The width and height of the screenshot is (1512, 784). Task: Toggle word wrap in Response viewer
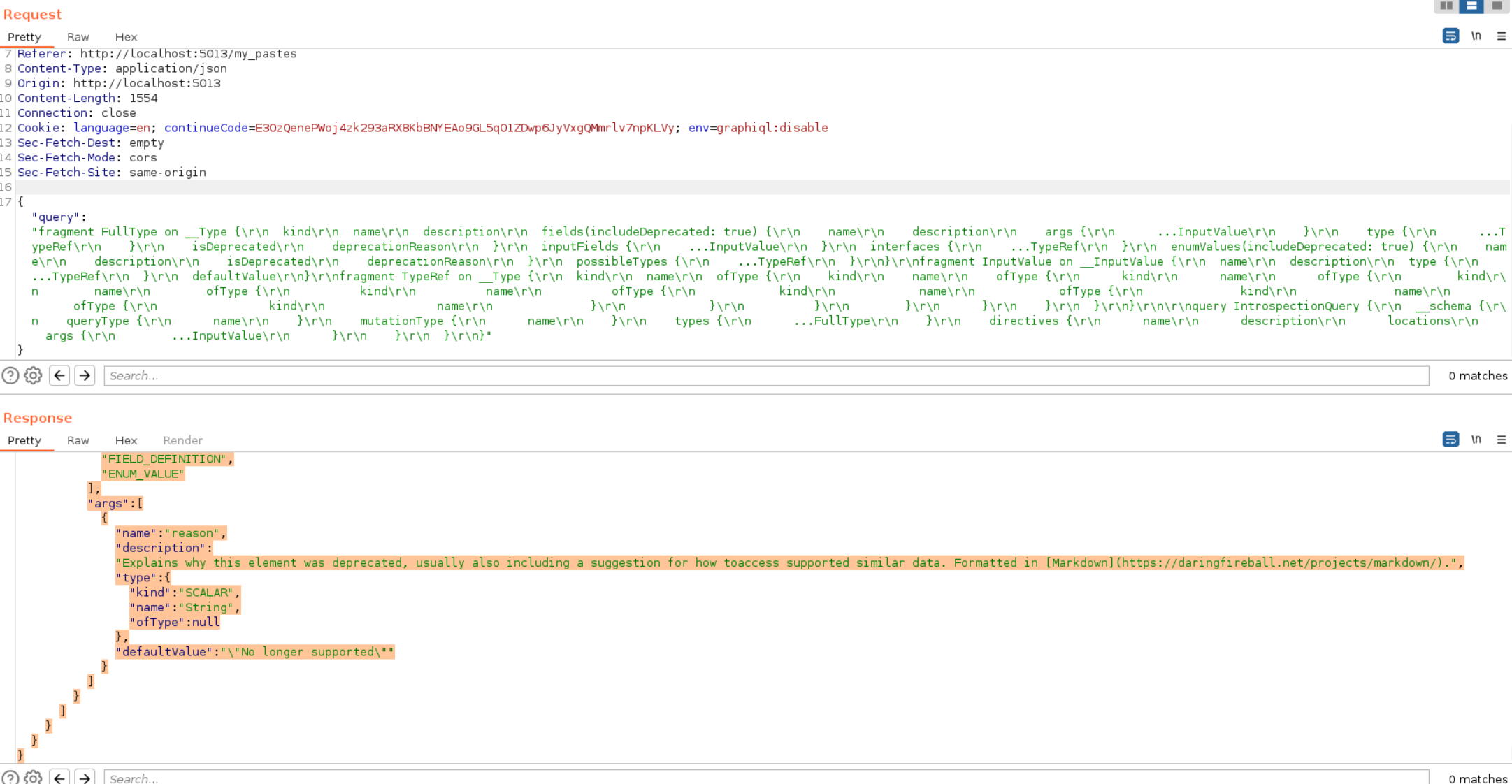point(1450,440)
